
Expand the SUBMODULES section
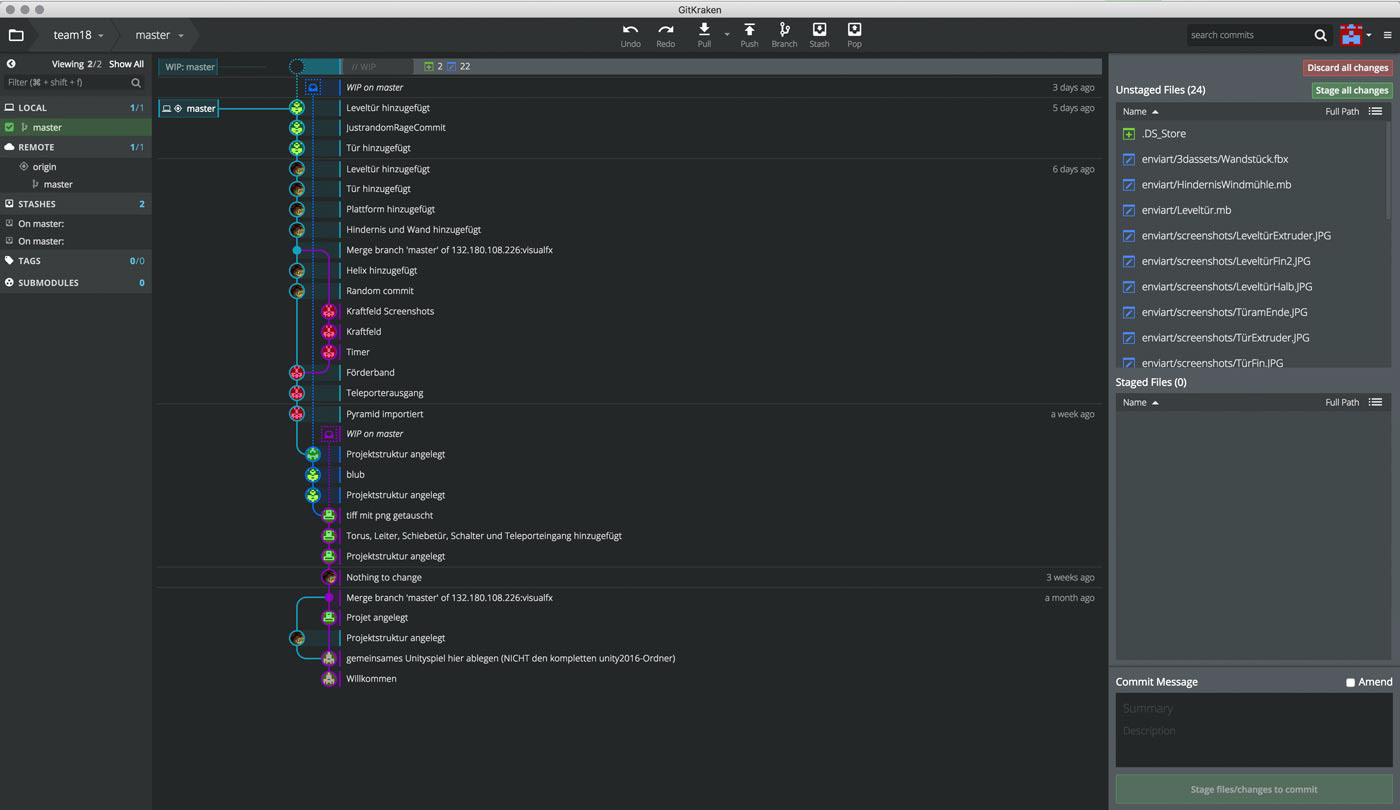pyautogui.click(x=76, y=283)
